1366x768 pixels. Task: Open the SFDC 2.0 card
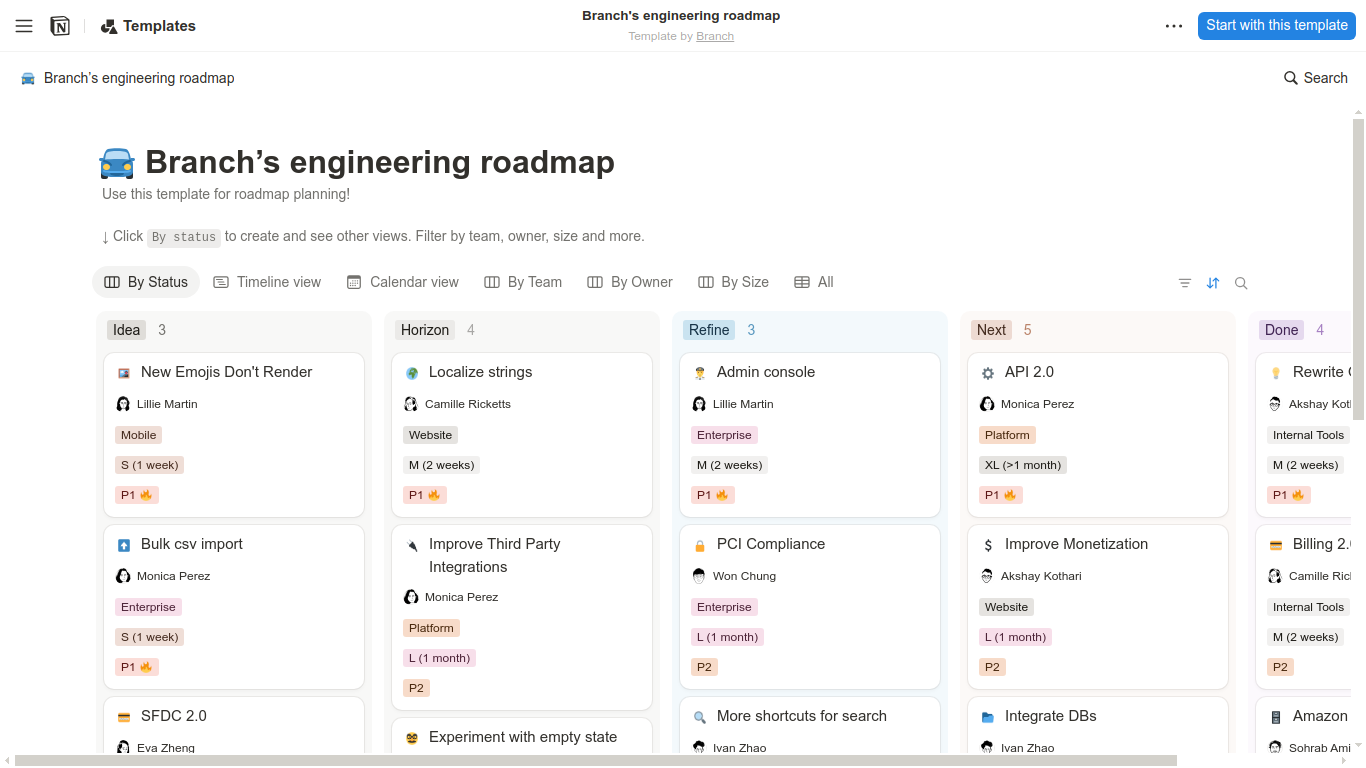coord(234,727)
